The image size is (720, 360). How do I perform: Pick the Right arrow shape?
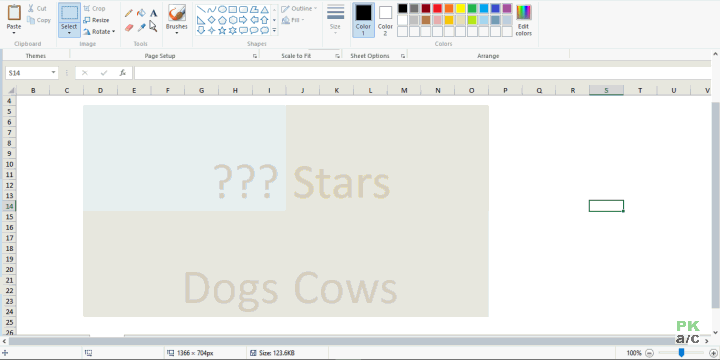coord(243,20)
